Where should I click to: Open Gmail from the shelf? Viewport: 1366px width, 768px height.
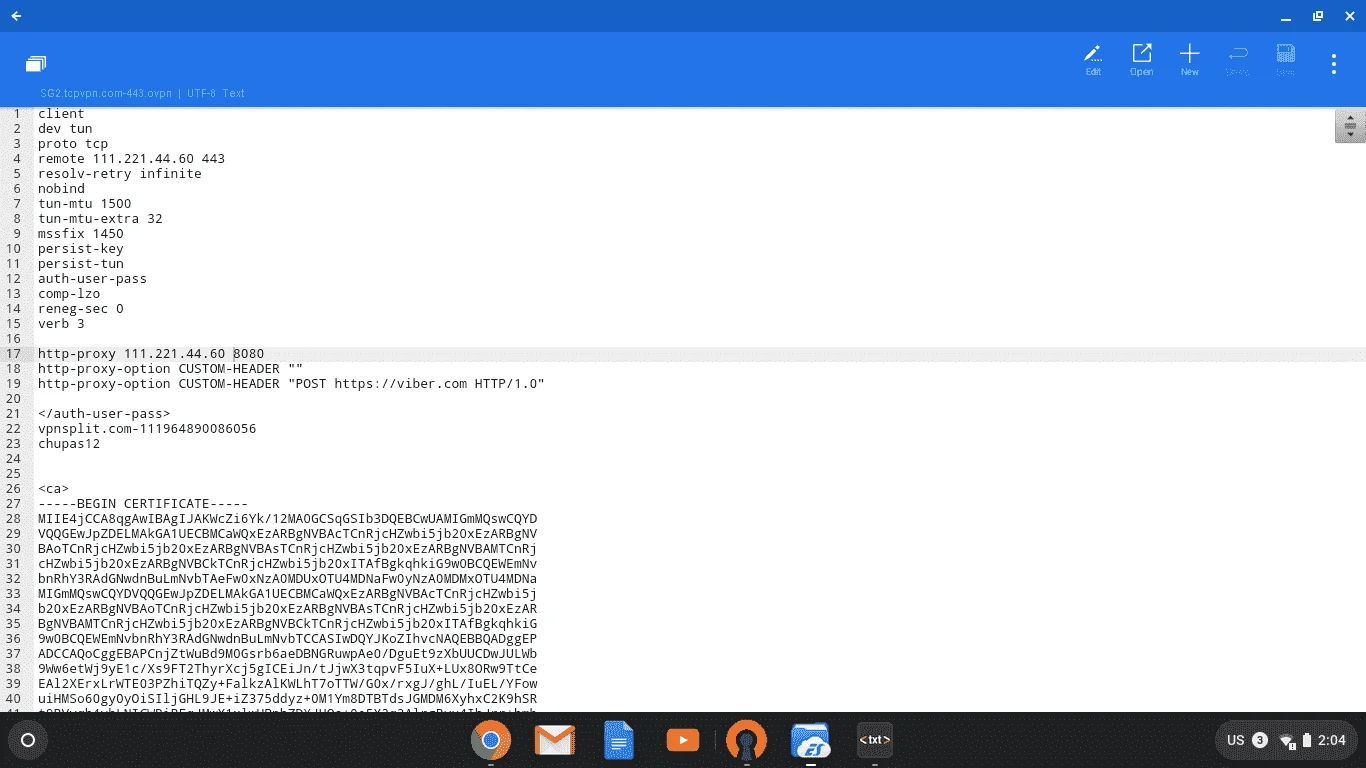554,741
